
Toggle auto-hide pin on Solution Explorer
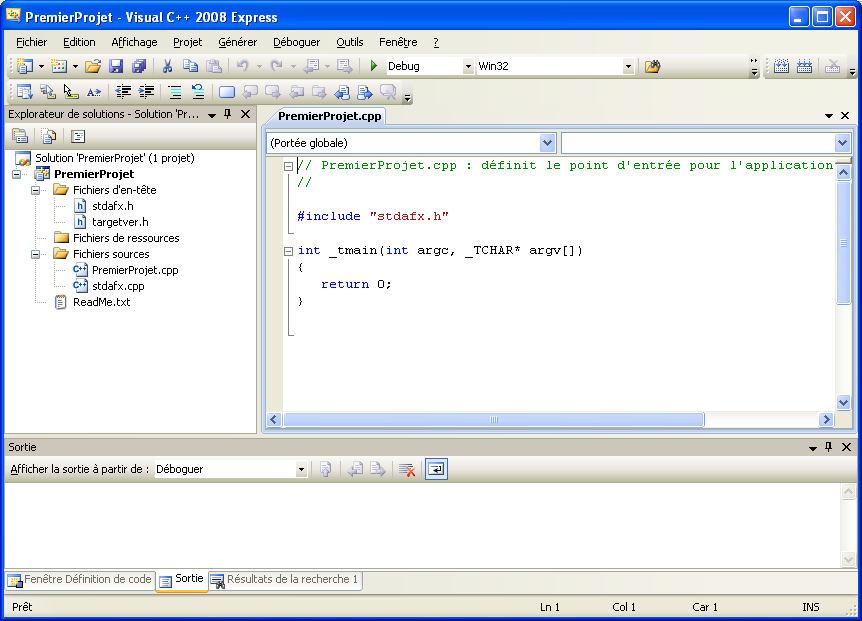click(x=228, y=114)
